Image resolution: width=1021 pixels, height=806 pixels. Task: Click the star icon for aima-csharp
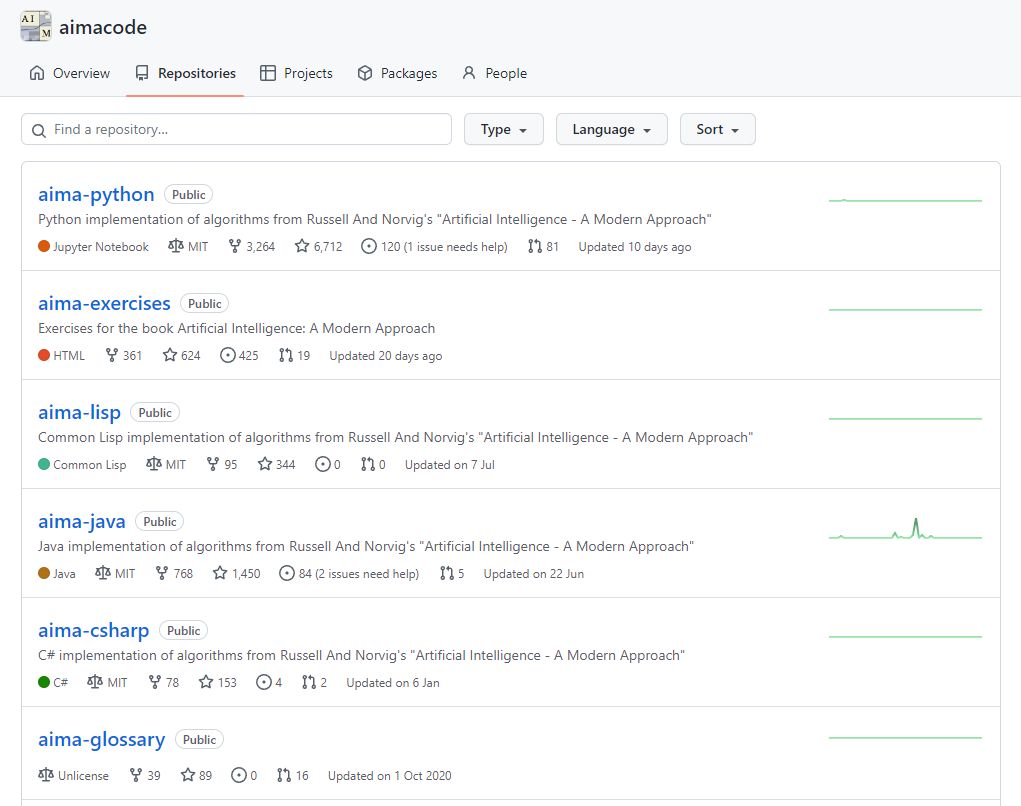tap(206, 682)
